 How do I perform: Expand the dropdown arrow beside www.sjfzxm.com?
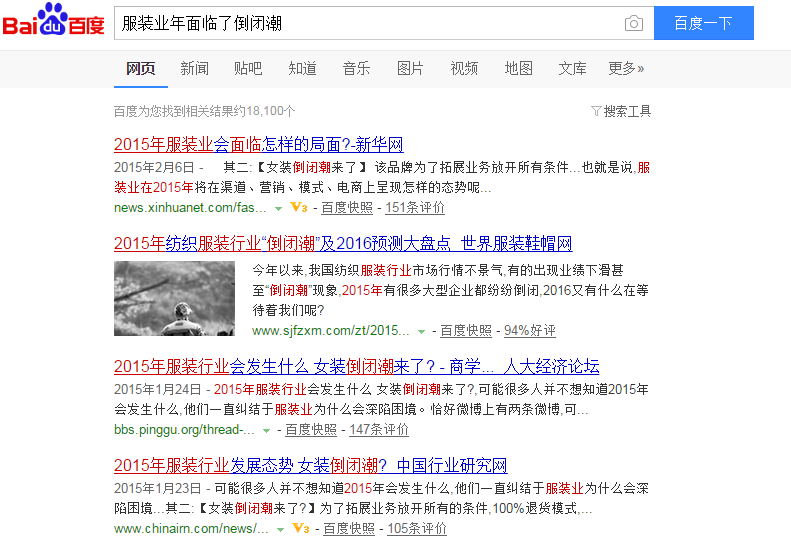coord(421,332)
